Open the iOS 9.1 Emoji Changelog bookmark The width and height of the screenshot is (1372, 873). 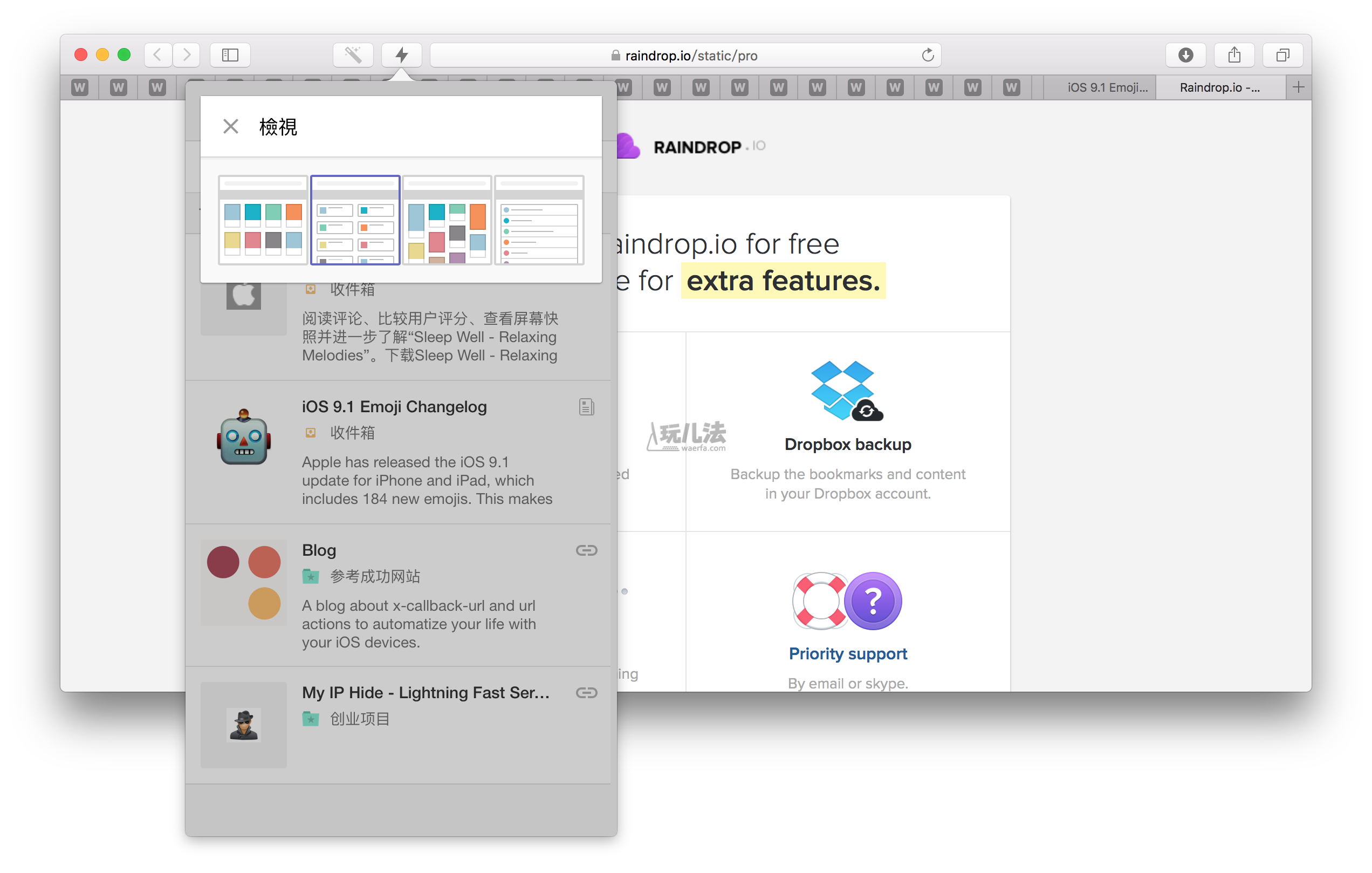pos(394,407)
